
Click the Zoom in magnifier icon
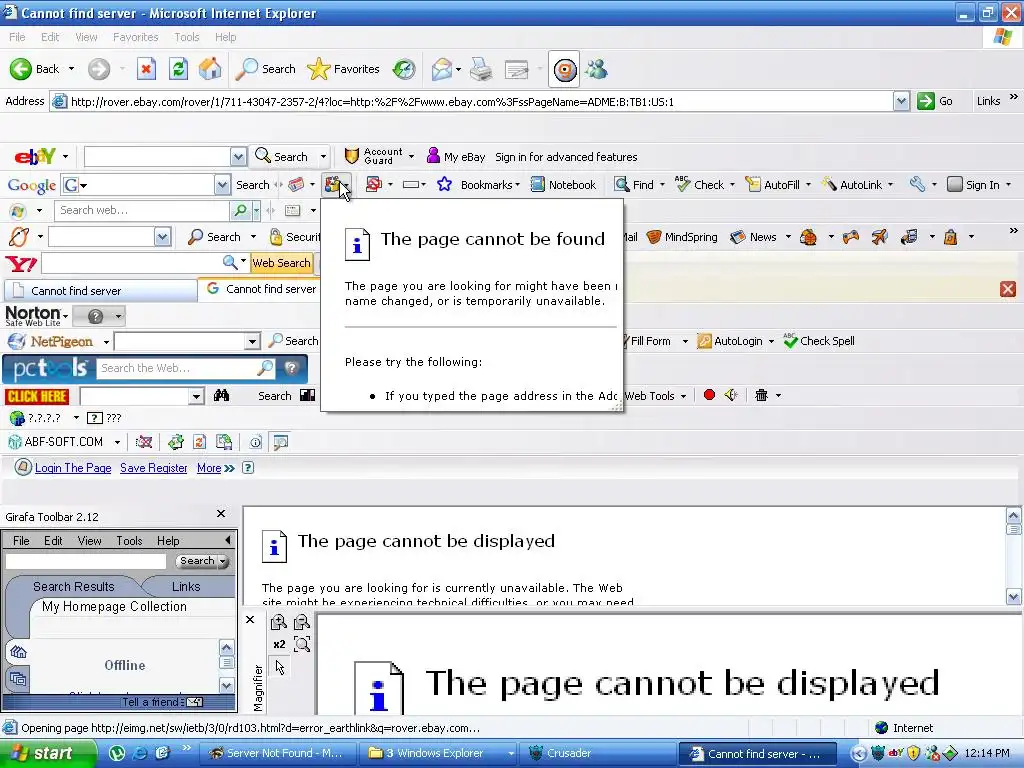279,622
